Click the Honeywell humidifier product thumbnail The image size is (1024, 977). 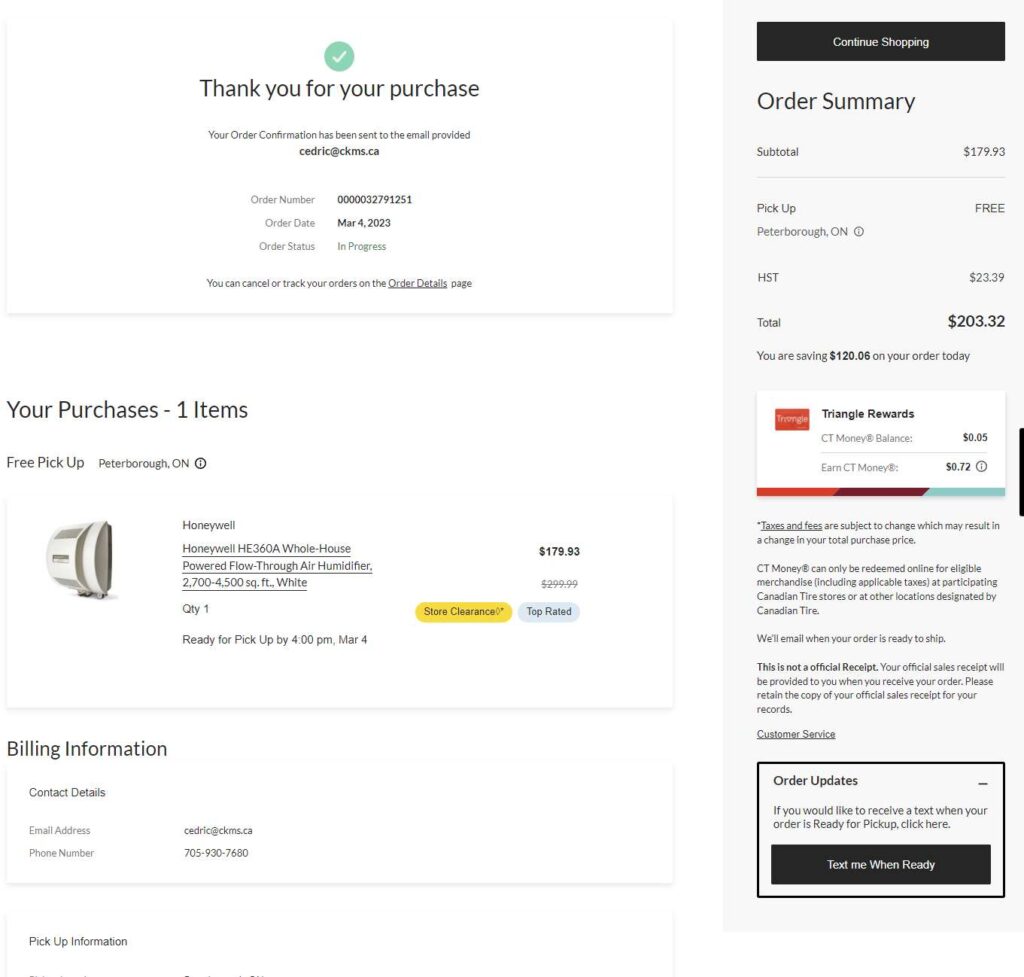82,560
